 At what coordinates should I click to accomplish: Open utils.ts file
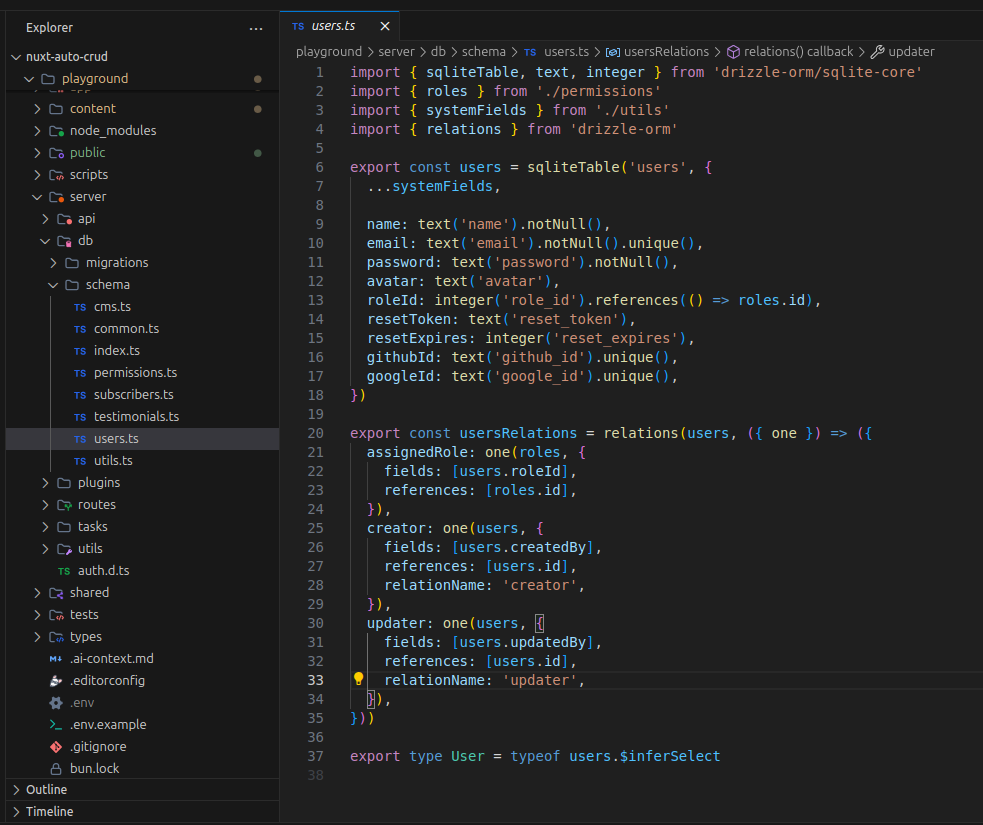(113, 461)
